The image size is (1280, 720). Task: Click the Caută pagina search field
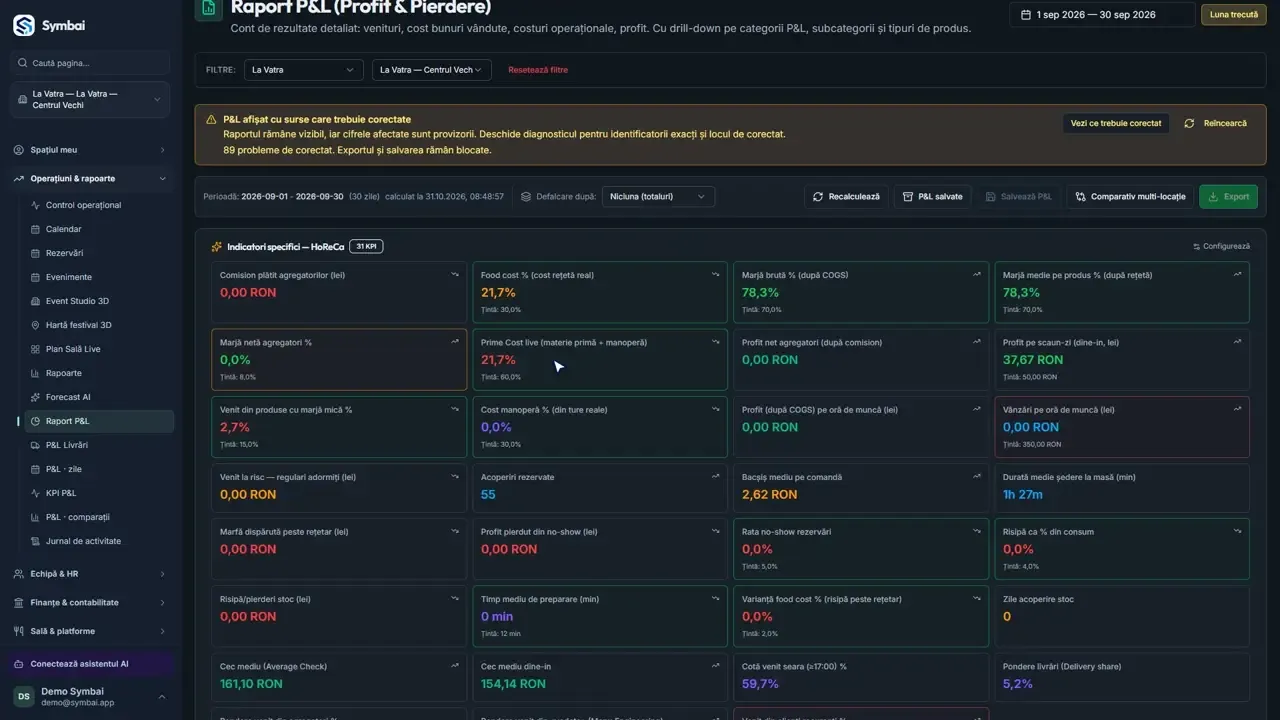pos(90,63)
